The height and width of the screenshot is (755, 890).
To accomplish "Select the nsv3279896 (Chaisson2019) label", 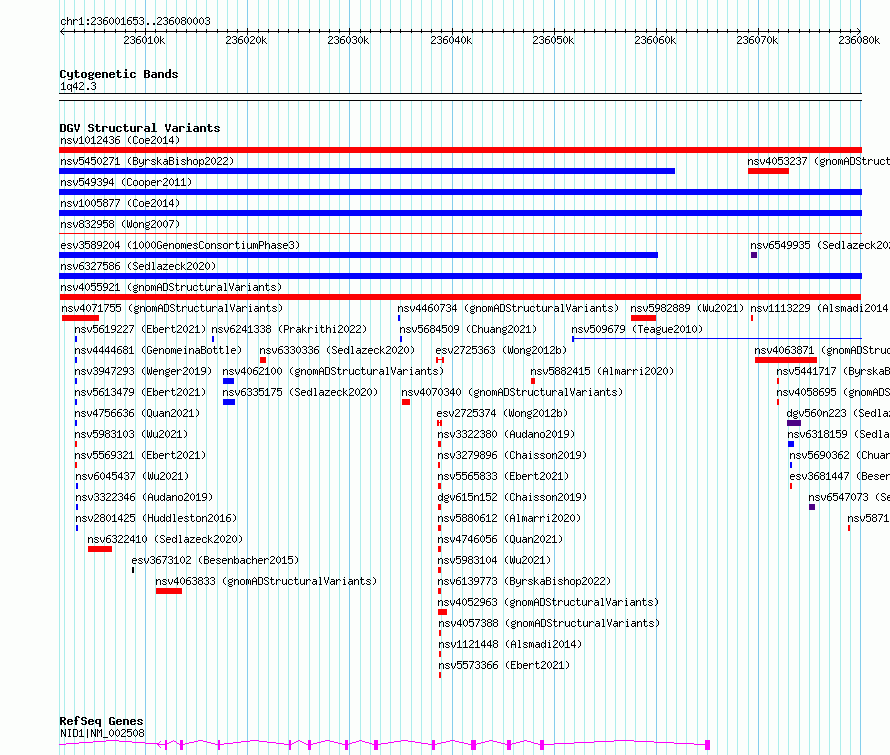I will tap(512, 455).
